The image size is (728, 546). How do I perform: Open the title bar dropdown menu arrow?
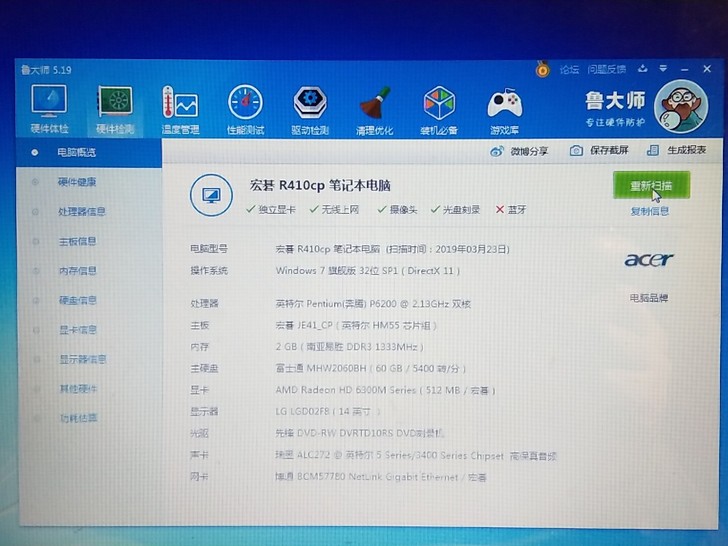tap(663, 69)
